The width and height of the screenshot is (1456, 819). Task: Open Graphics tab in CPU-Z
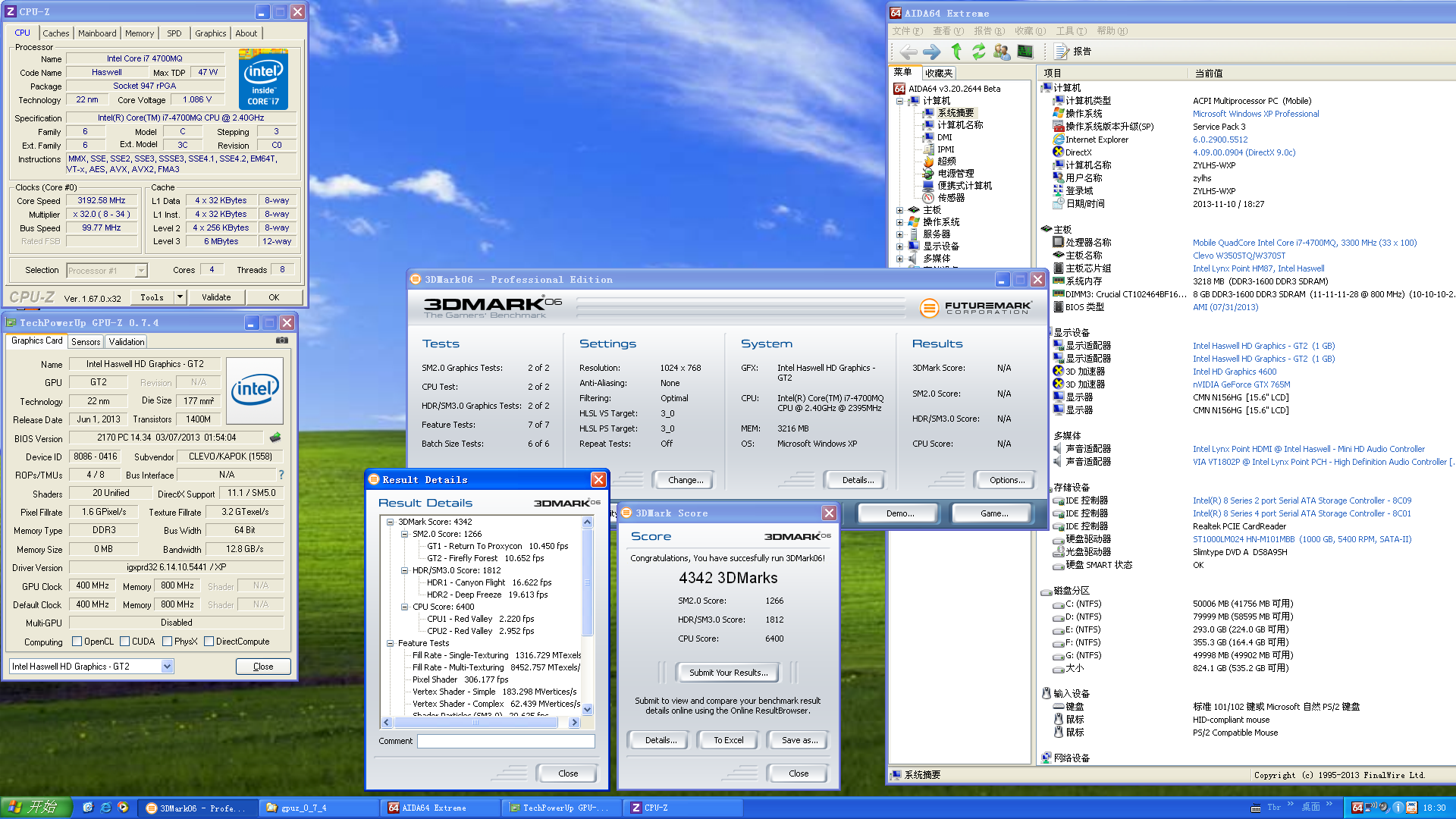[x=211, y=33]
